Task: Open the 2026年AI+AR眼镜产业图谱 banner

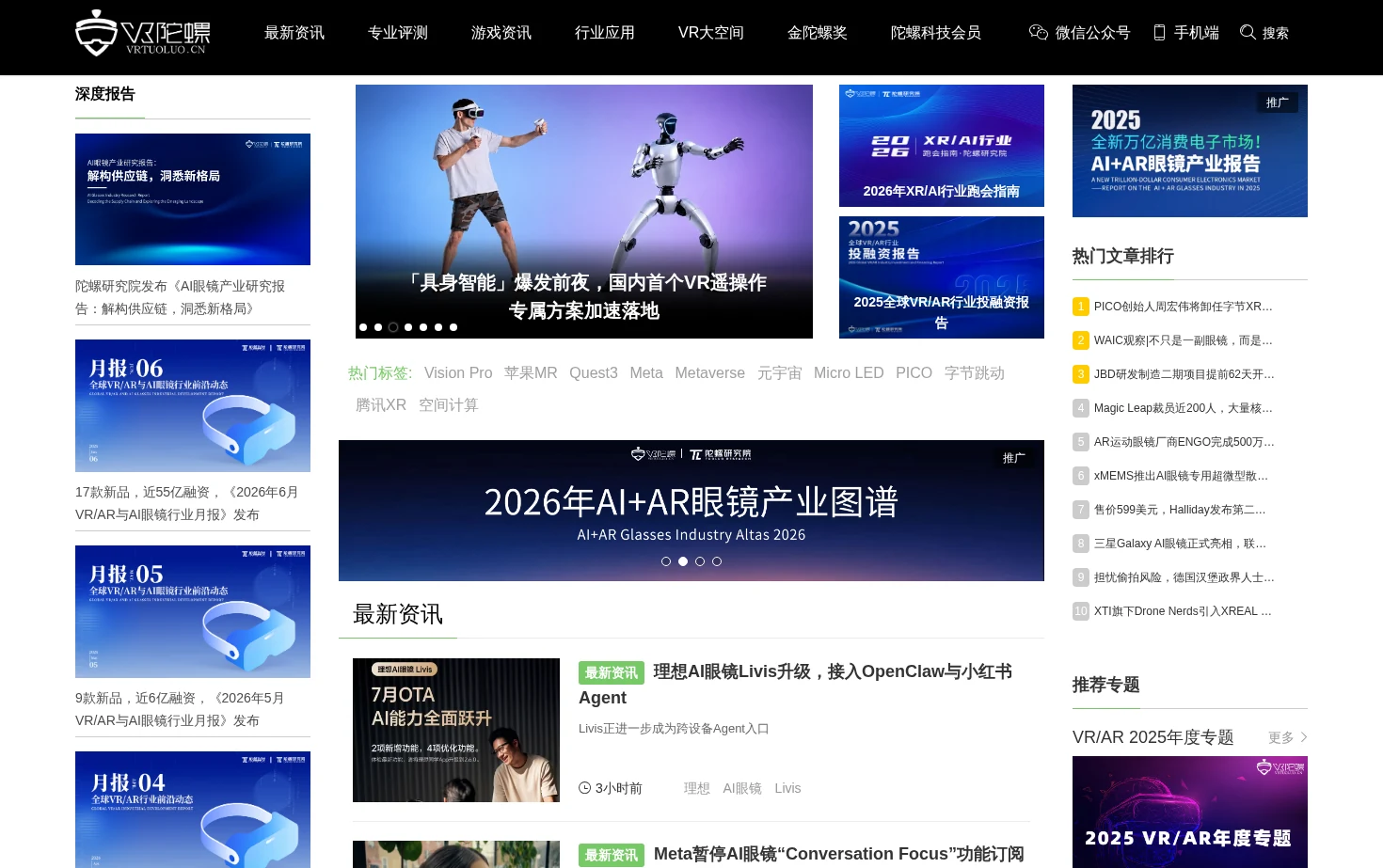Action: pyautogui.click(x=691, y=511)
